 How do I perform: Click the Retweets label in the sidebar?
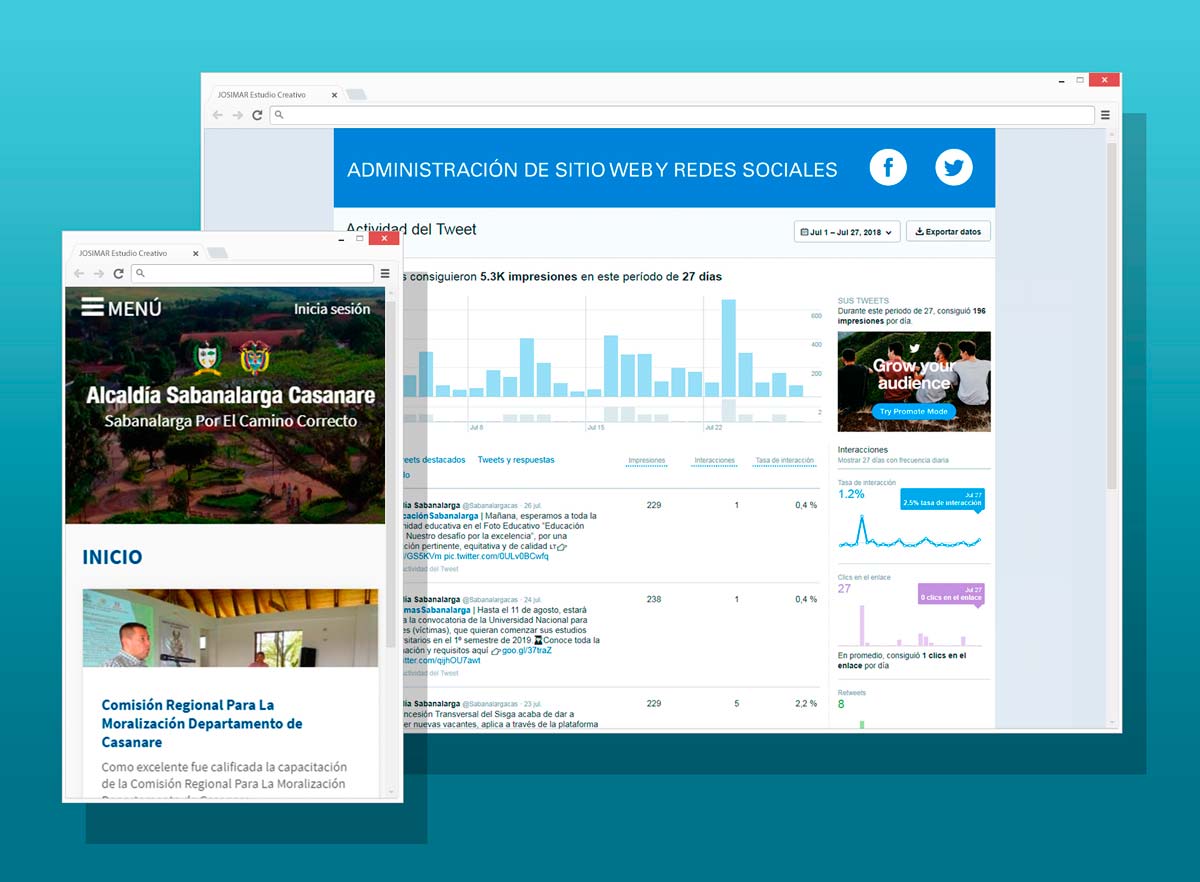click(852, 693)
